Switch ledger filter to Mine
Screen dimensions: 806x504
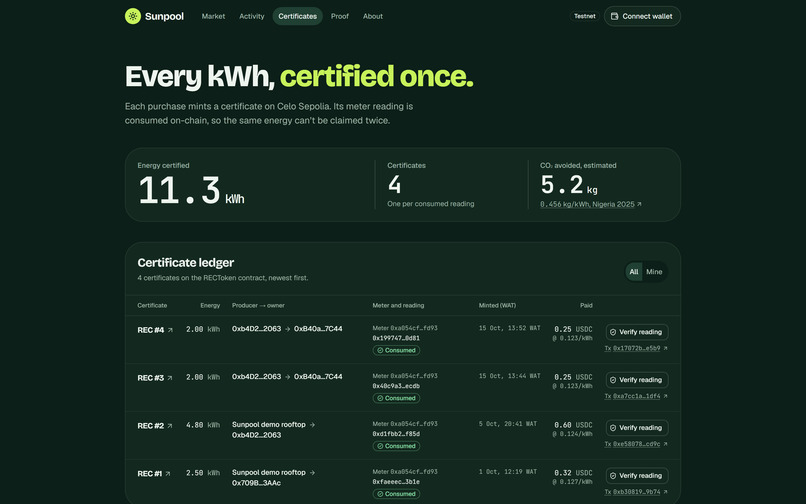click(x=654, y=272)
